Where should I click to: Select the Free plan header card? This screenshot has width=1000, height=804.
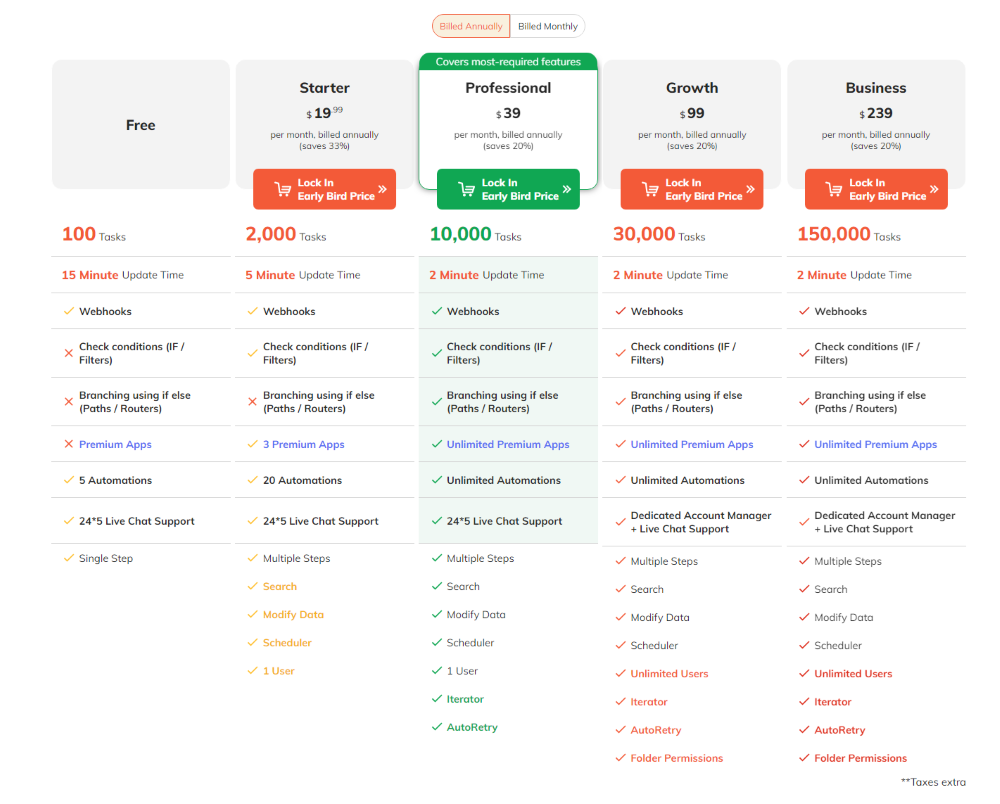(141, 125)
